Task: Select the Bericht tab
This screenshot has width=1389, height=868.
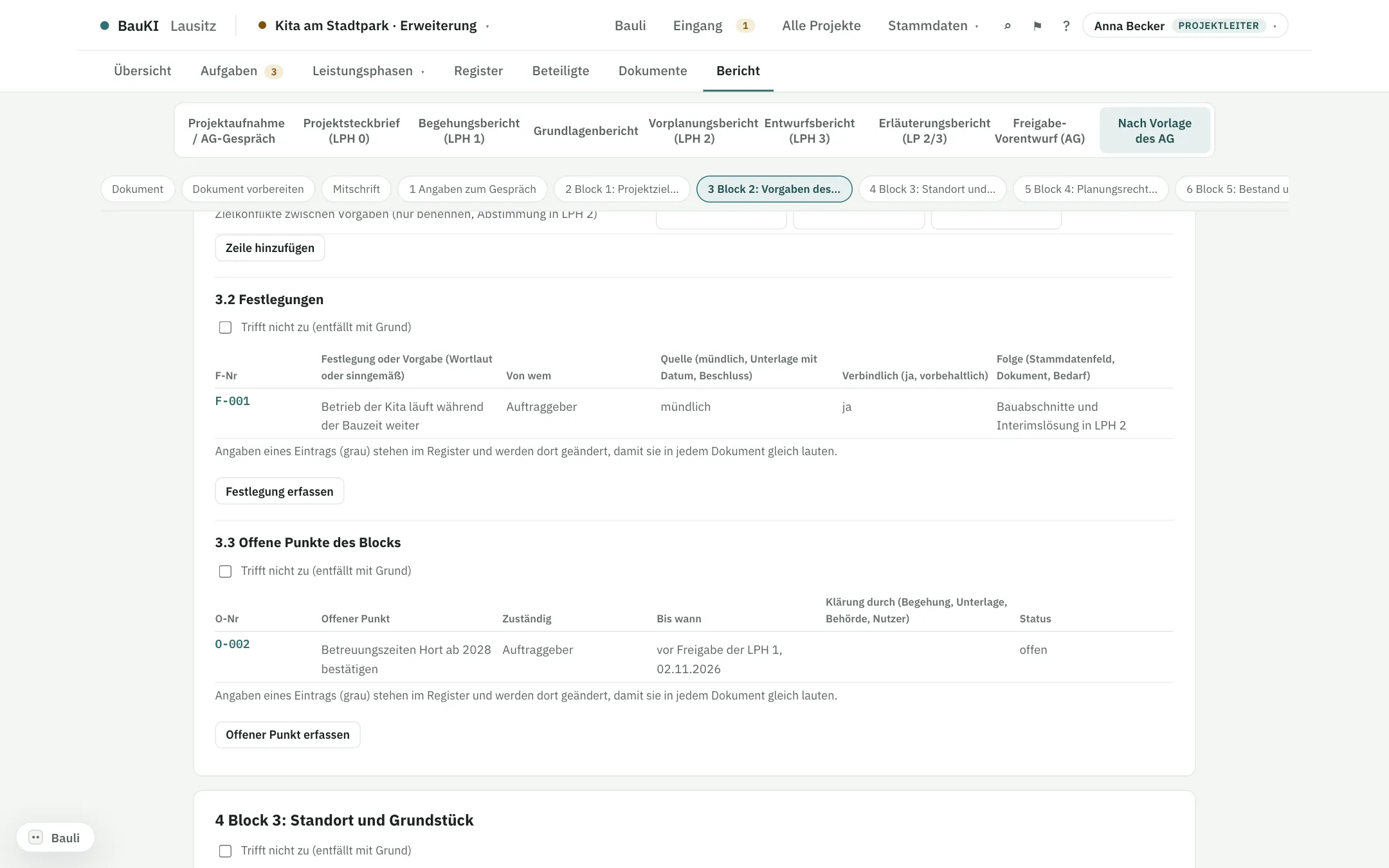Action: 738,71
